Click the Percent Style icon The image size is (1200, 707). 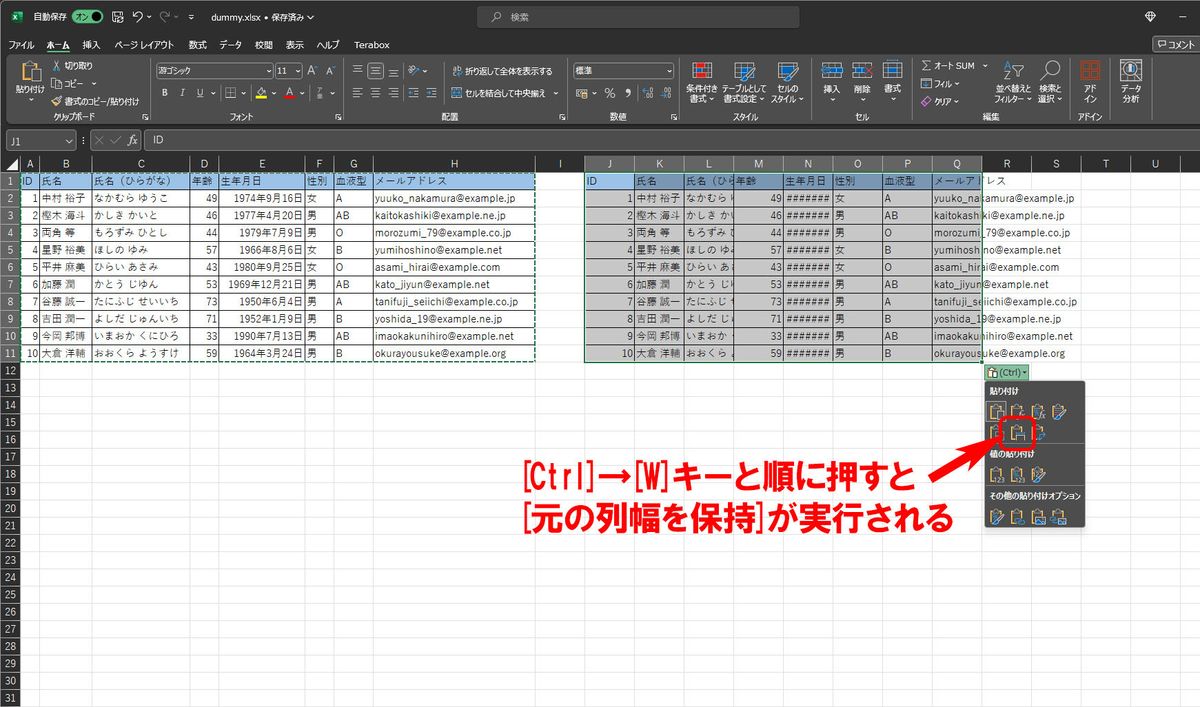[x=609, y=93]
